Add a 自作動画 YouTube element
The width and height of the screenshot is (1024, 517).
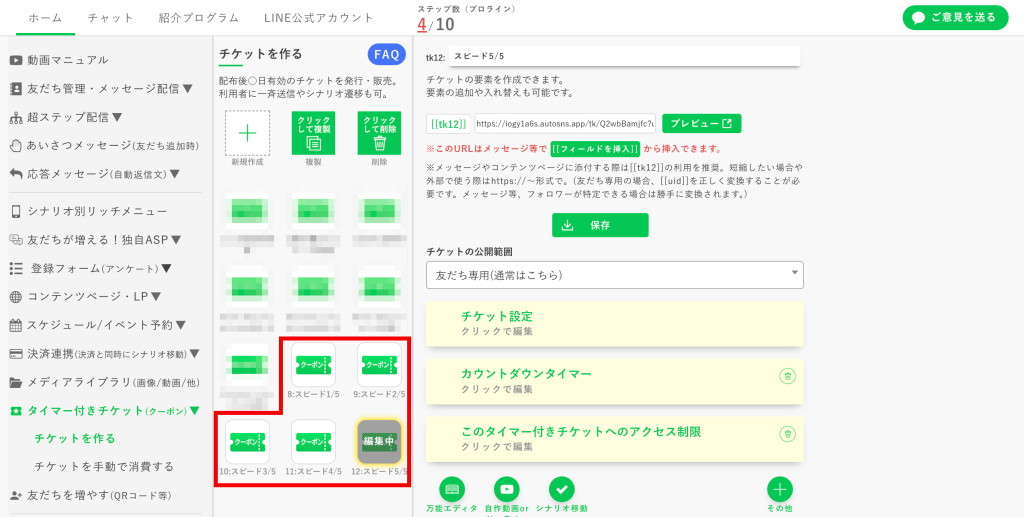coord(507,489)
